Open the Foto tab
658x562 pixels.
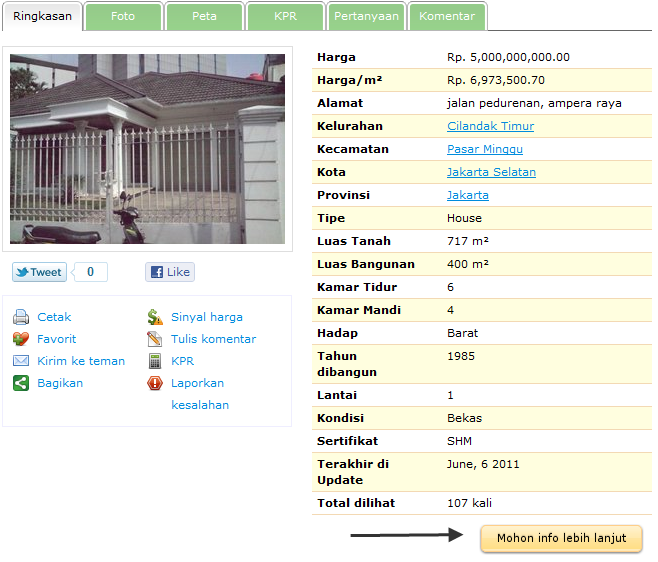(123, 16)
